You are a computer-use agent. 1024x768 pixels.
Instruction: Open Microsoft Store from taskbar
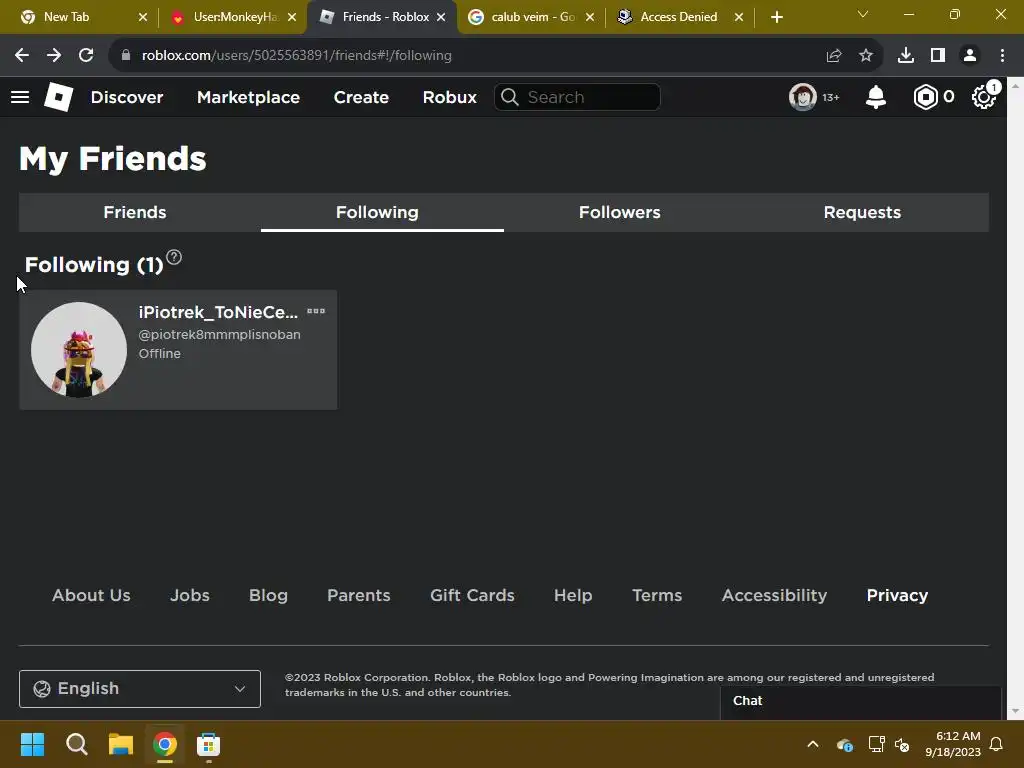208,744
